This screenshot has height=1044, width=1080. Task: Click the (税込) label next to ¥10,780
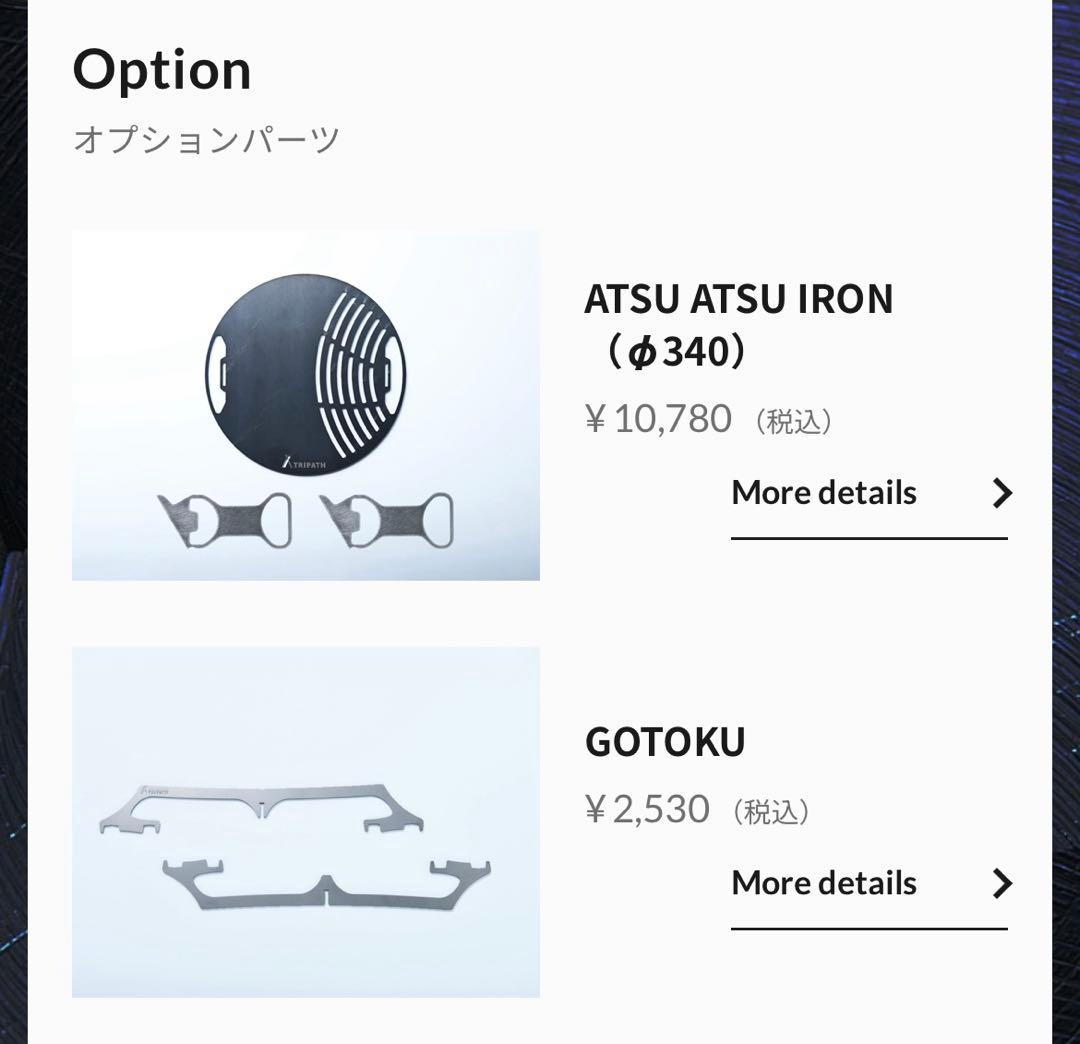[x=794, y=421]
